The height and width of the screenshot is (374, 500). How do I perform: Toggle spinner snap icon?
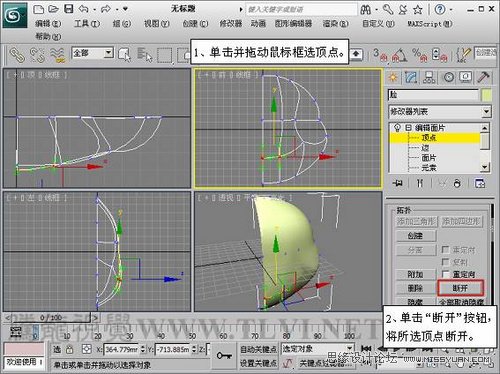pyautogui.click(x=439, y=55)
